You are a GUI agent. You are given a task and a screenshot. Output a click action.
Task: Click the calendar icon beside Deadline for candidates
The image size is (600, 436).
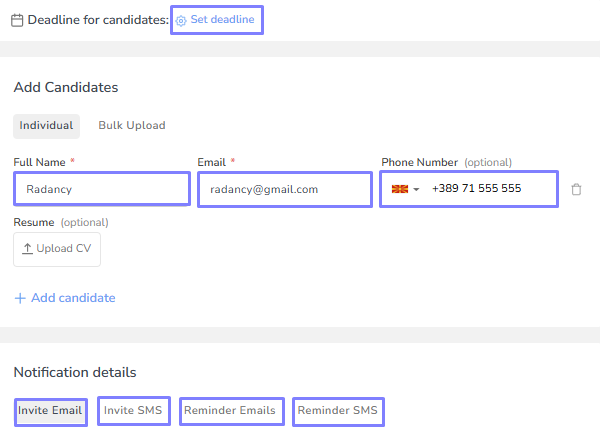tap(17, 20)
